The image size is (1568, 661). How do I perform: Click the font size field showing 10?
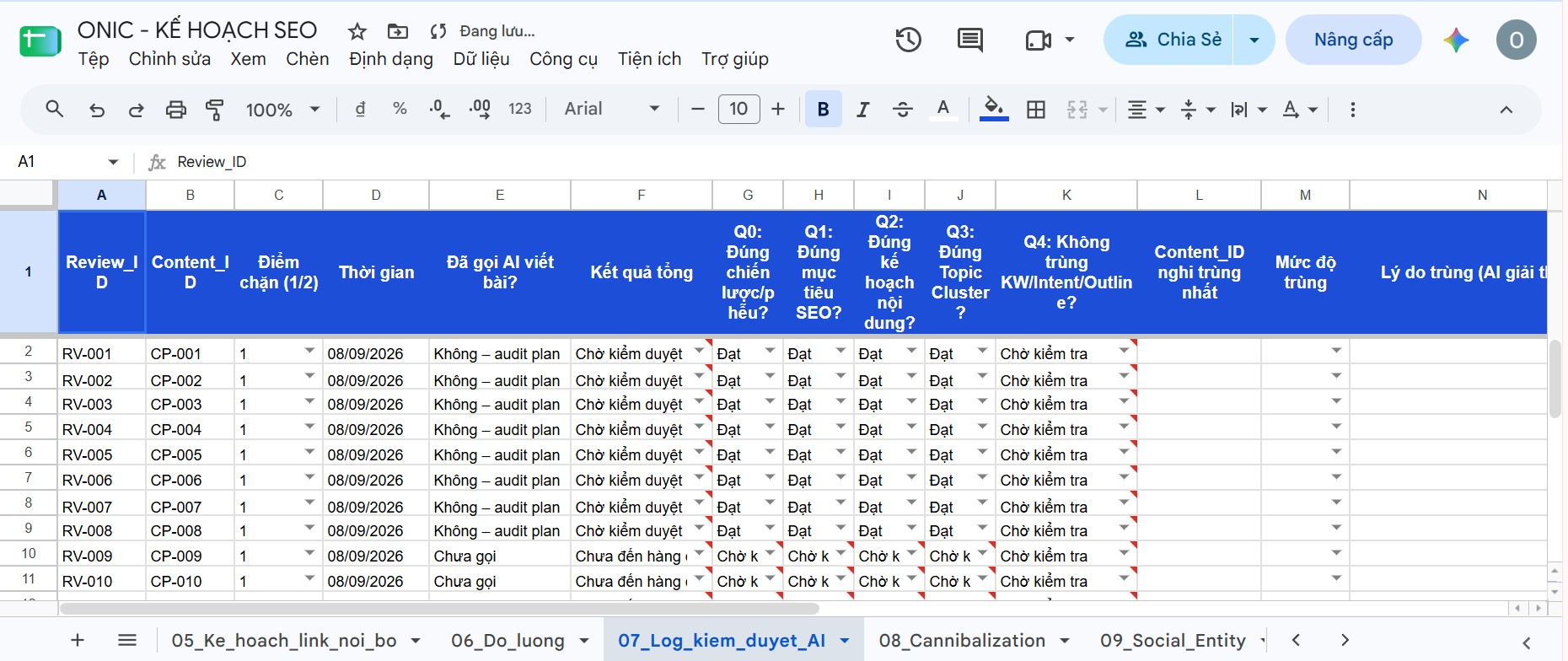(x=738, y=109)
